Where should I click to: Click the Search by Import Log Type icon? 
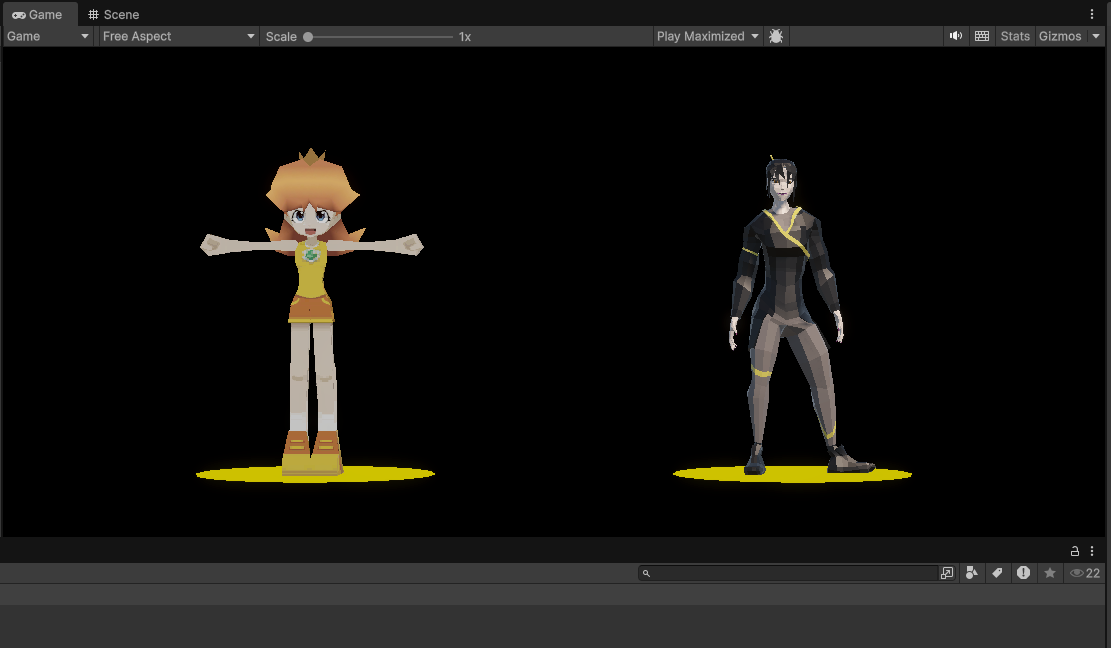point(1023,573)
